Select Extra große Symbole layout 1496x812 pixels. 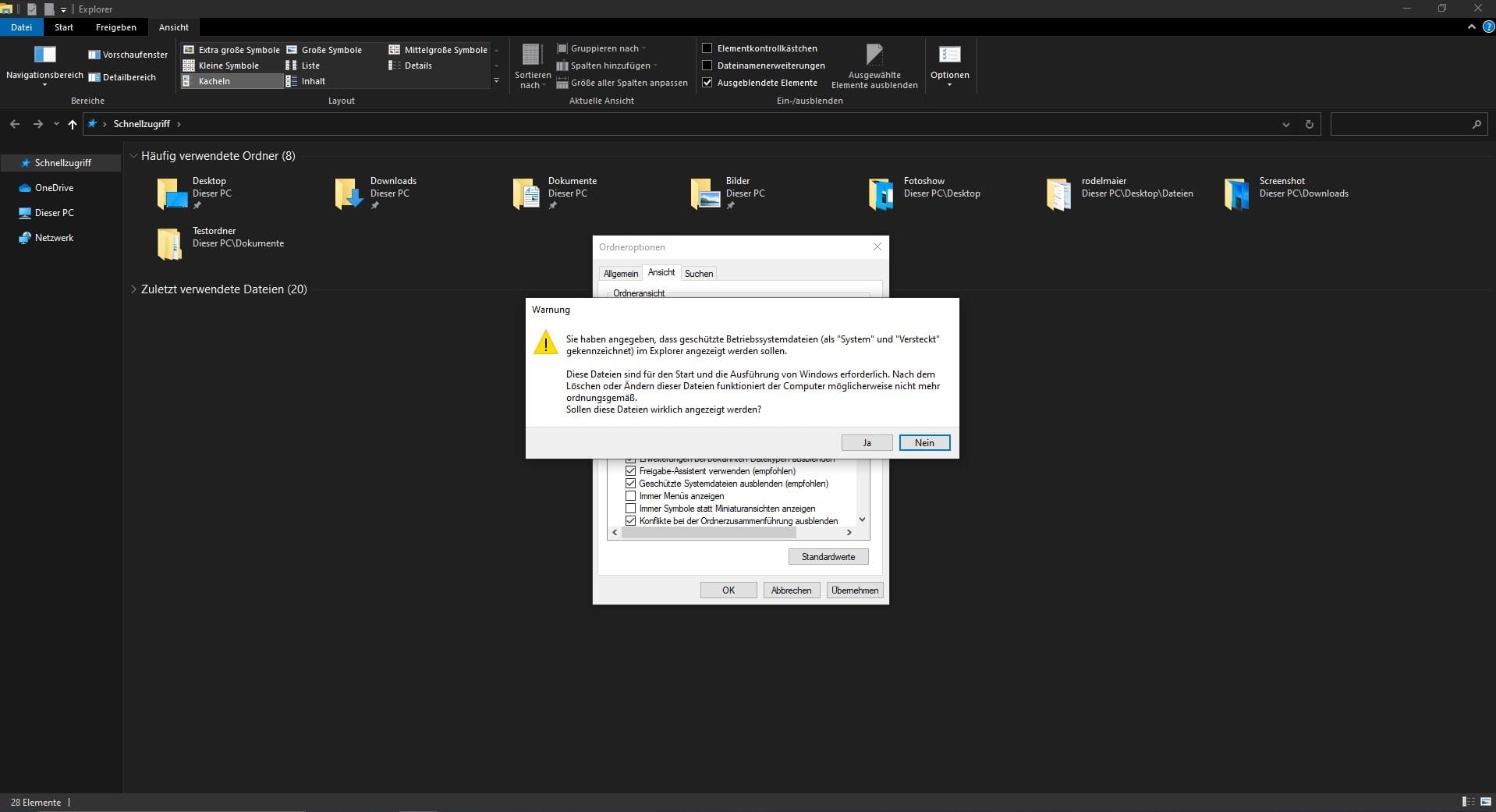click(x=231, y=50)
